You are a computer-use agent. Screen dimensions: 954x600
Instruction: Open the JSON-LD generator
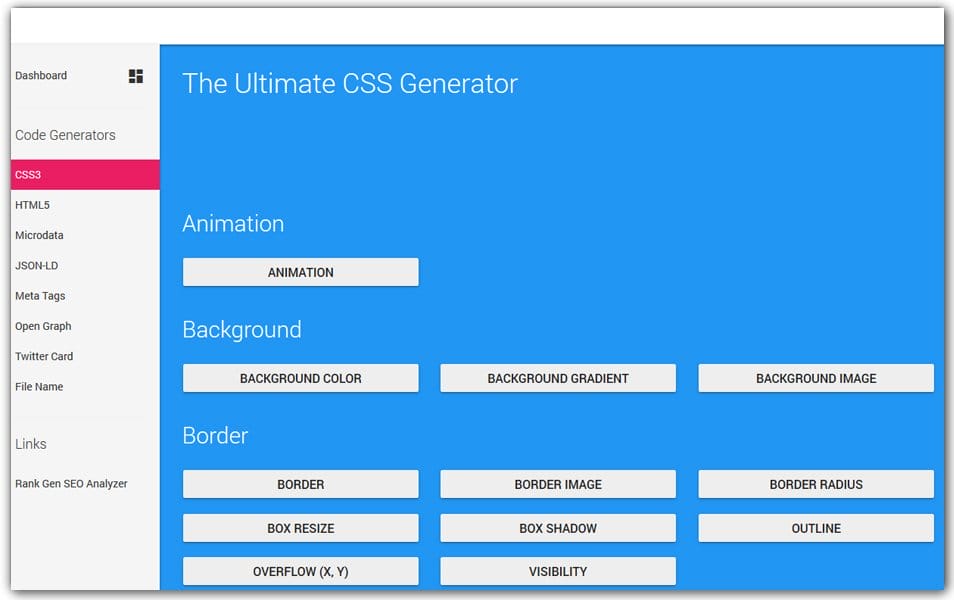click(36, 265)
